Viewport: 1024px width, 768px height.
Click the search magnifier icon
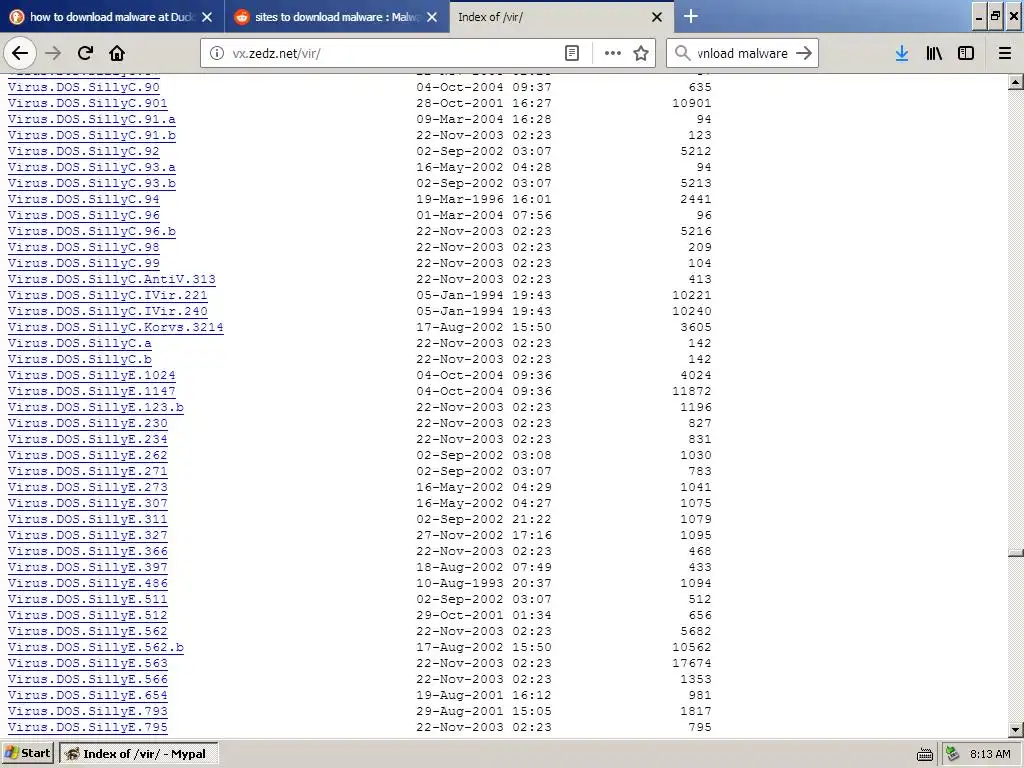pyautogui.click(x=682, y=53)
